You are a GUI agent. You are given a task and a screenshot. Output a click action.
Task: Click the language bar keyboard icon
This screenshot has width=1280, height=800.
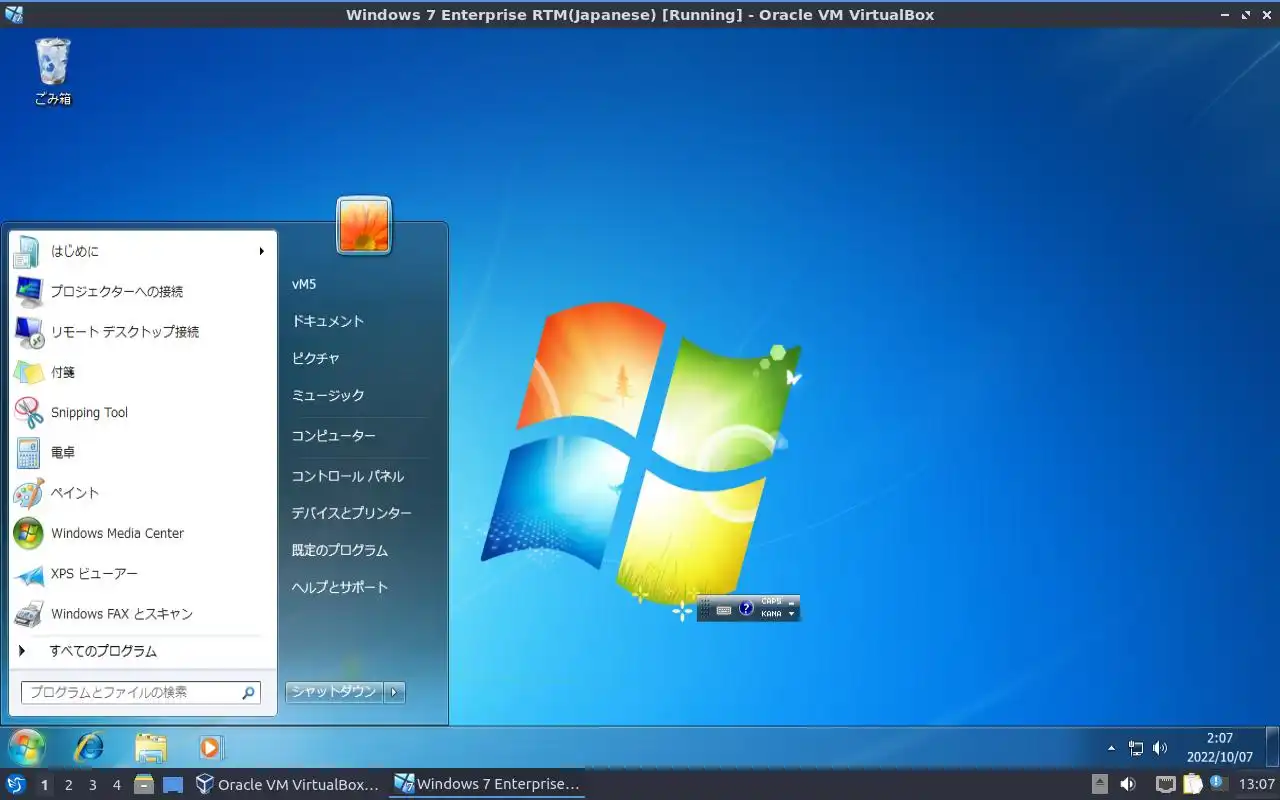[724, 609]
